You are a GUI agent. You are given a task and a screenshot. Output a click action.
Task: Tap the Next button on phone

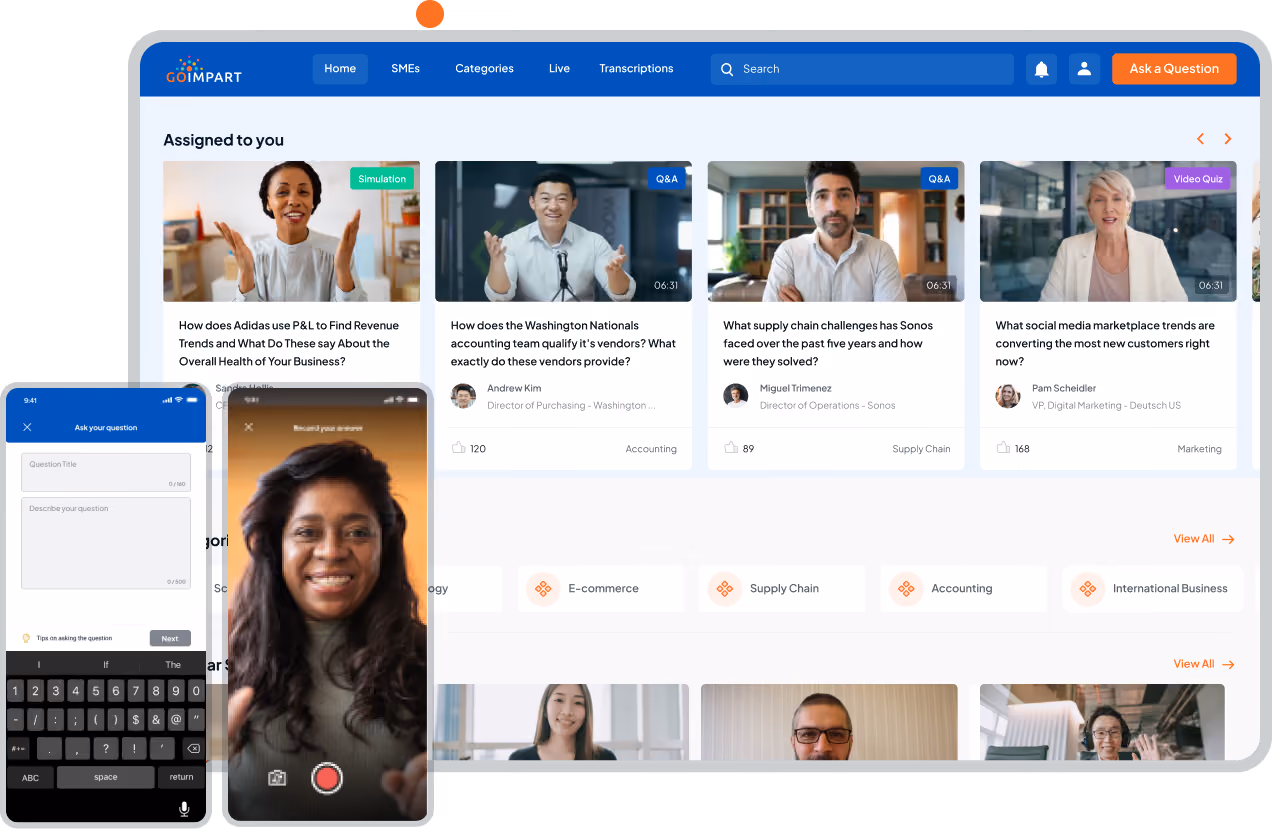[x=170, y=638]
